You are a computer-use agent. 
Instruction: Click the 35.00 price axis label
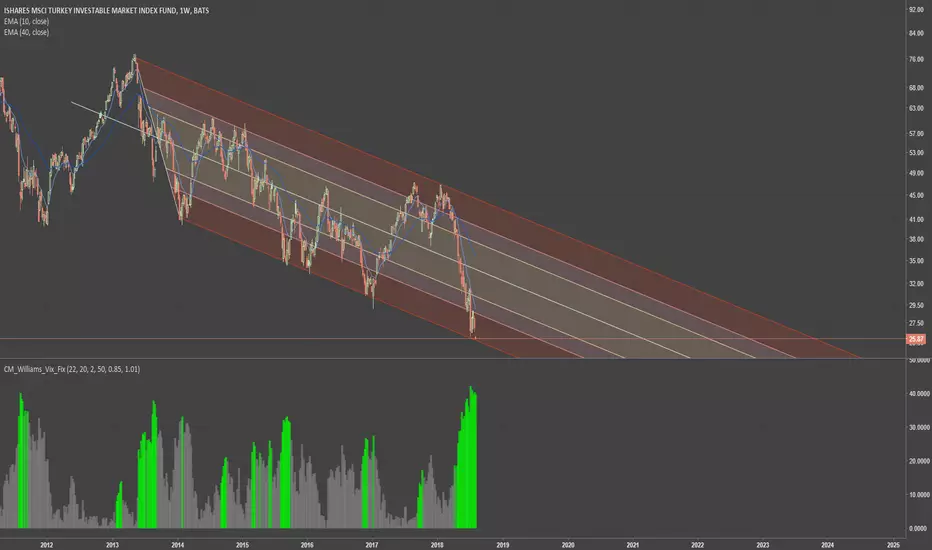(916, 261)
